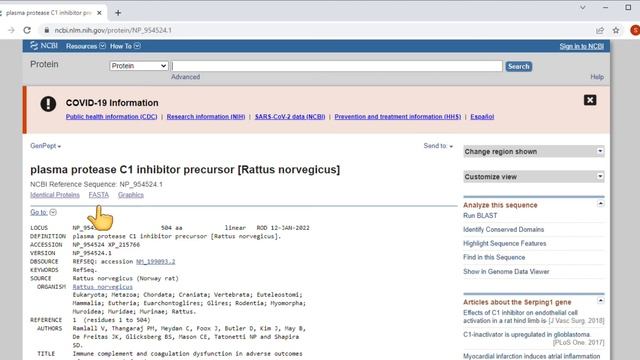Bookmark this page with the star icon
The image size is (640, 360).
(x=616, y=30)
